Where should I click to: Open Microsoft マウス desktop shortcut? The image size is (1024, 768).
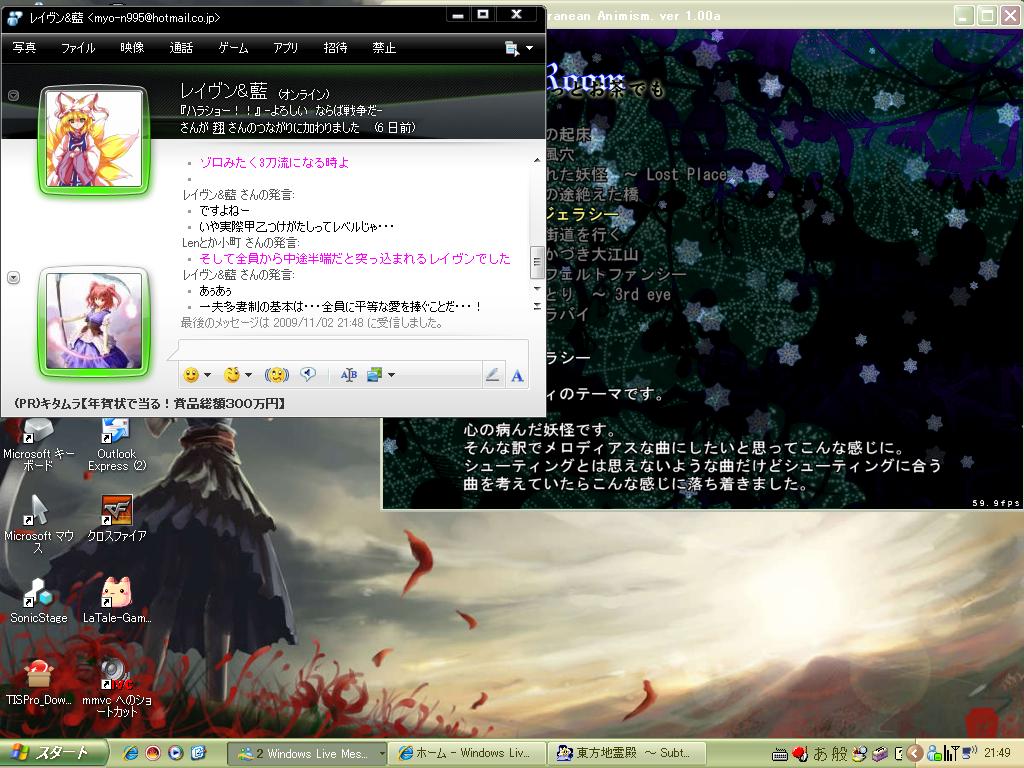pos(39,524)
